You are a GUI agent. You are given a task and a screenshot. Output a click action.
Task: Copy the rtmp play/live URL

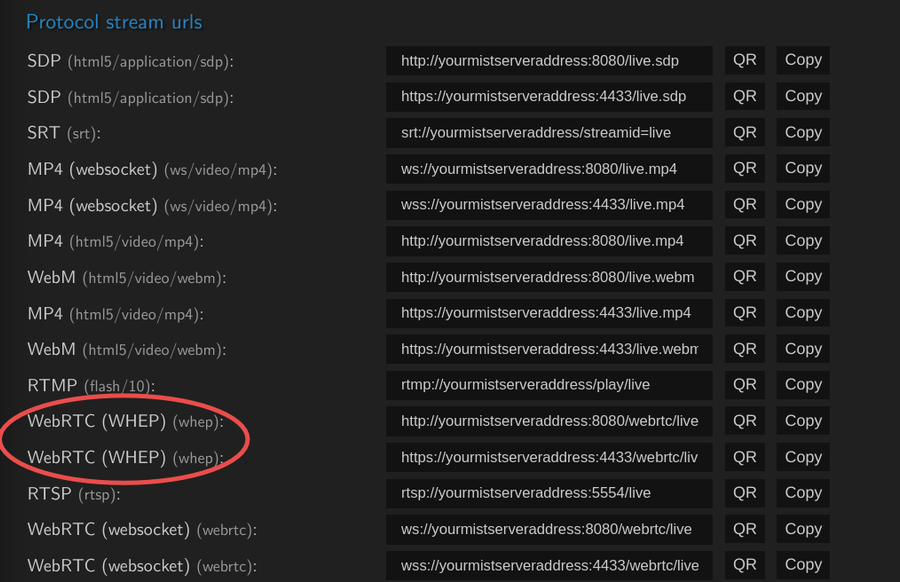tap(803, 385)
